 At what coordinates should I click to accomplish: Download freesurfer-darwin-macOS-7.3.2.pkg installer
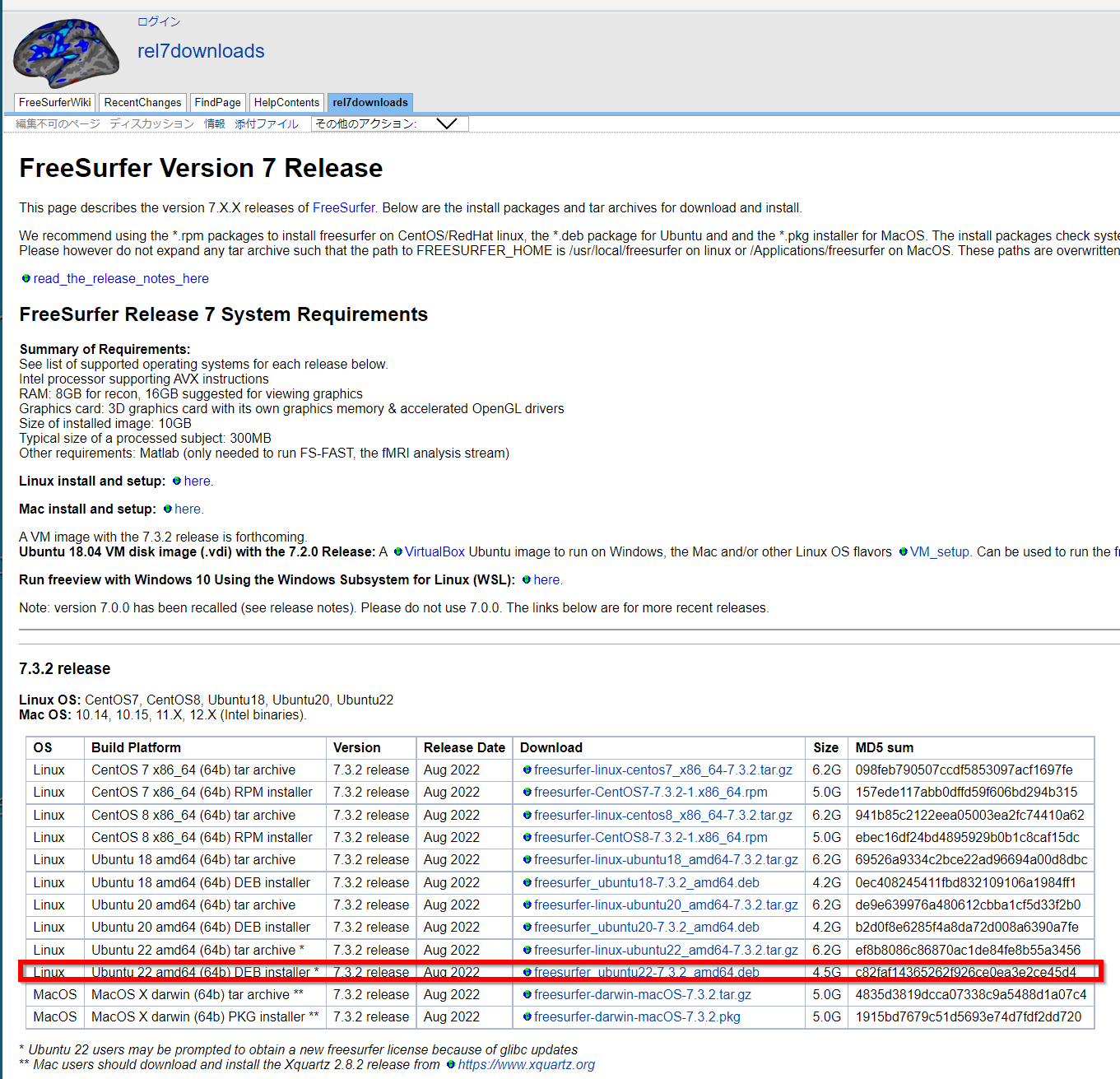[x=637, y=1016]
